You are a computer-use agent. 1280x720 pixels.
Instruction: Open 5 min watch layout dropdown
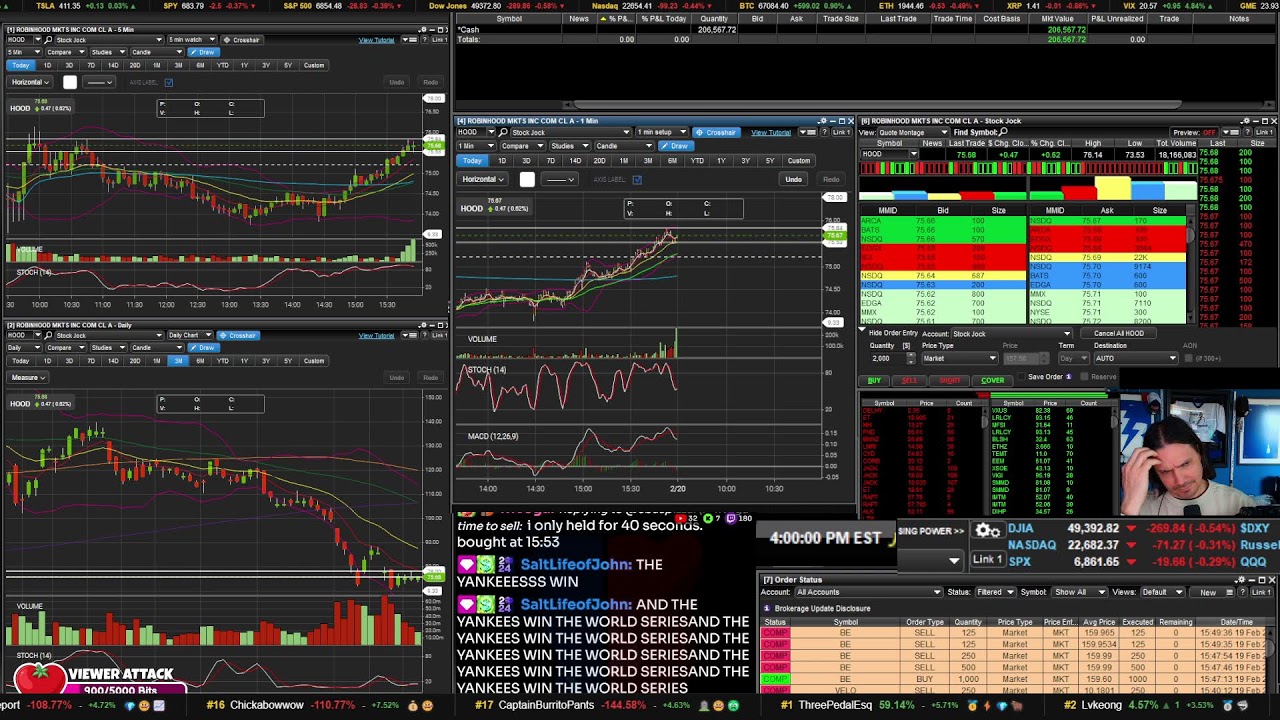(192, 40)
